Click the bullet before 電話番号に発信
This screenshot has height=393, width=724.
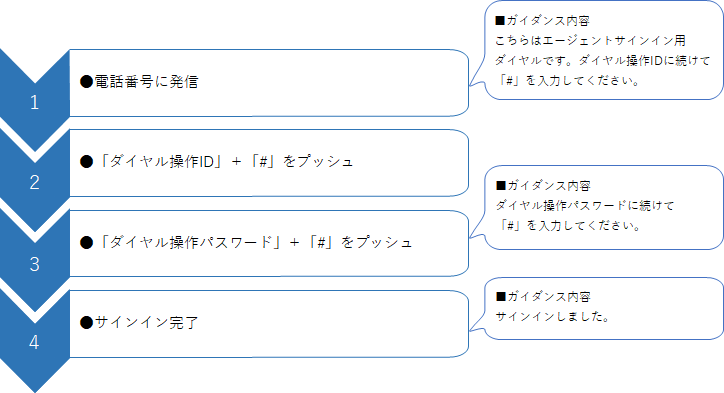[x=86, y=82]
